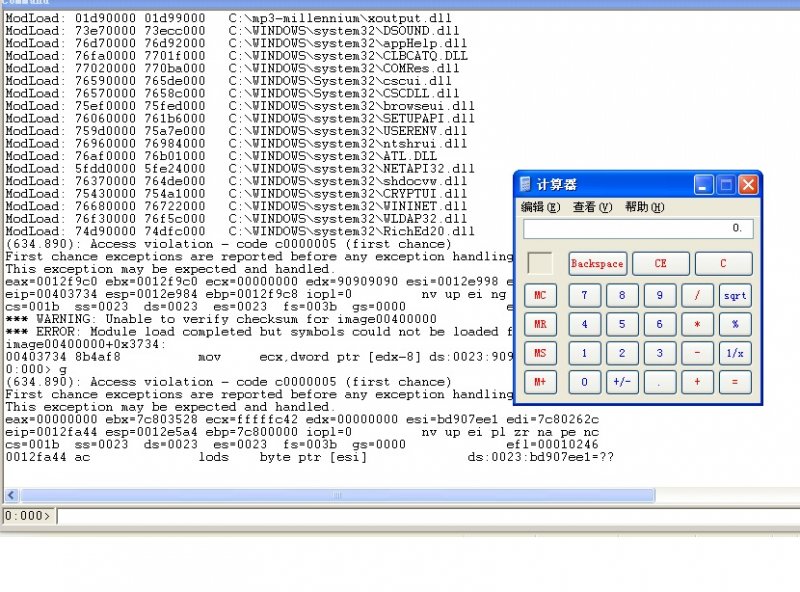The height and width of the screenshot is (592, 800).
Task: Click the MC memory clear button
Action: point(540,295)
